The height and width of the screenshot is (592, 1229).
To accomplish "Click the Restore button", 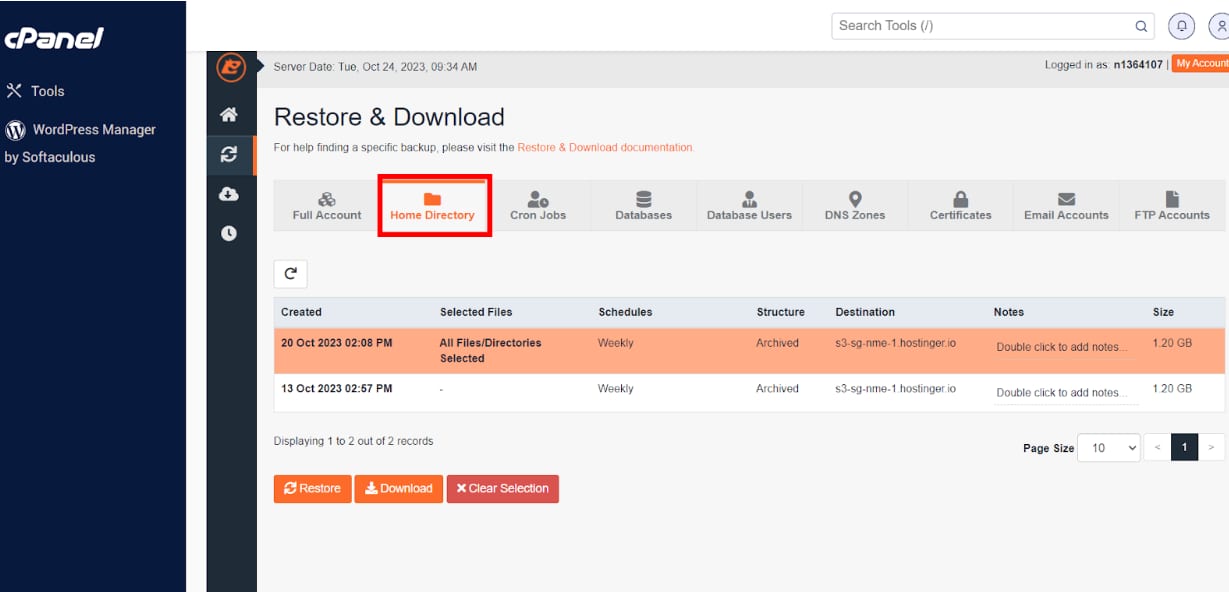I will point(312,488).
